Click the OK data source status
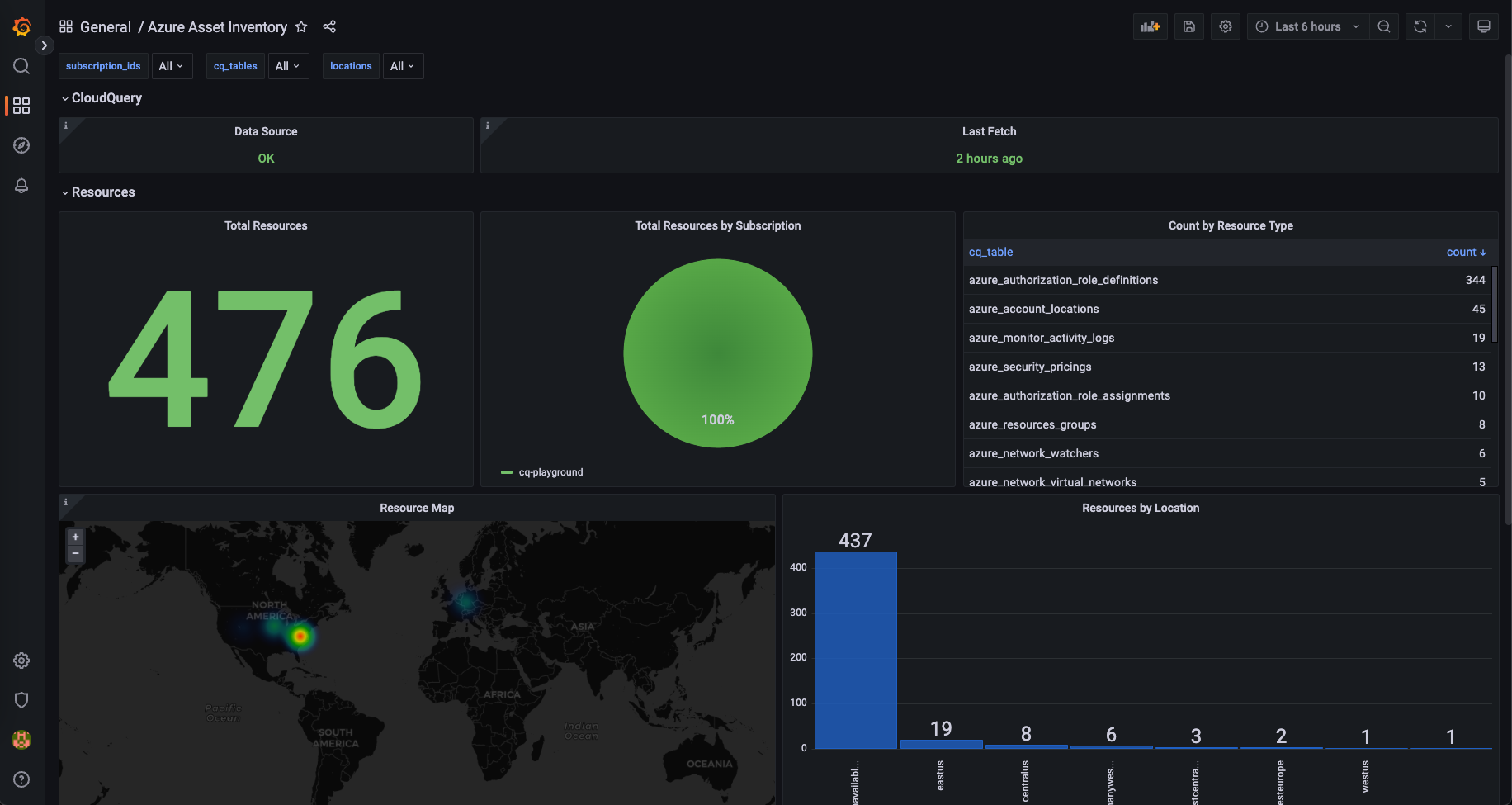Image resolution: width=1512 pixels, height=805 pixels. coord(266,159)
